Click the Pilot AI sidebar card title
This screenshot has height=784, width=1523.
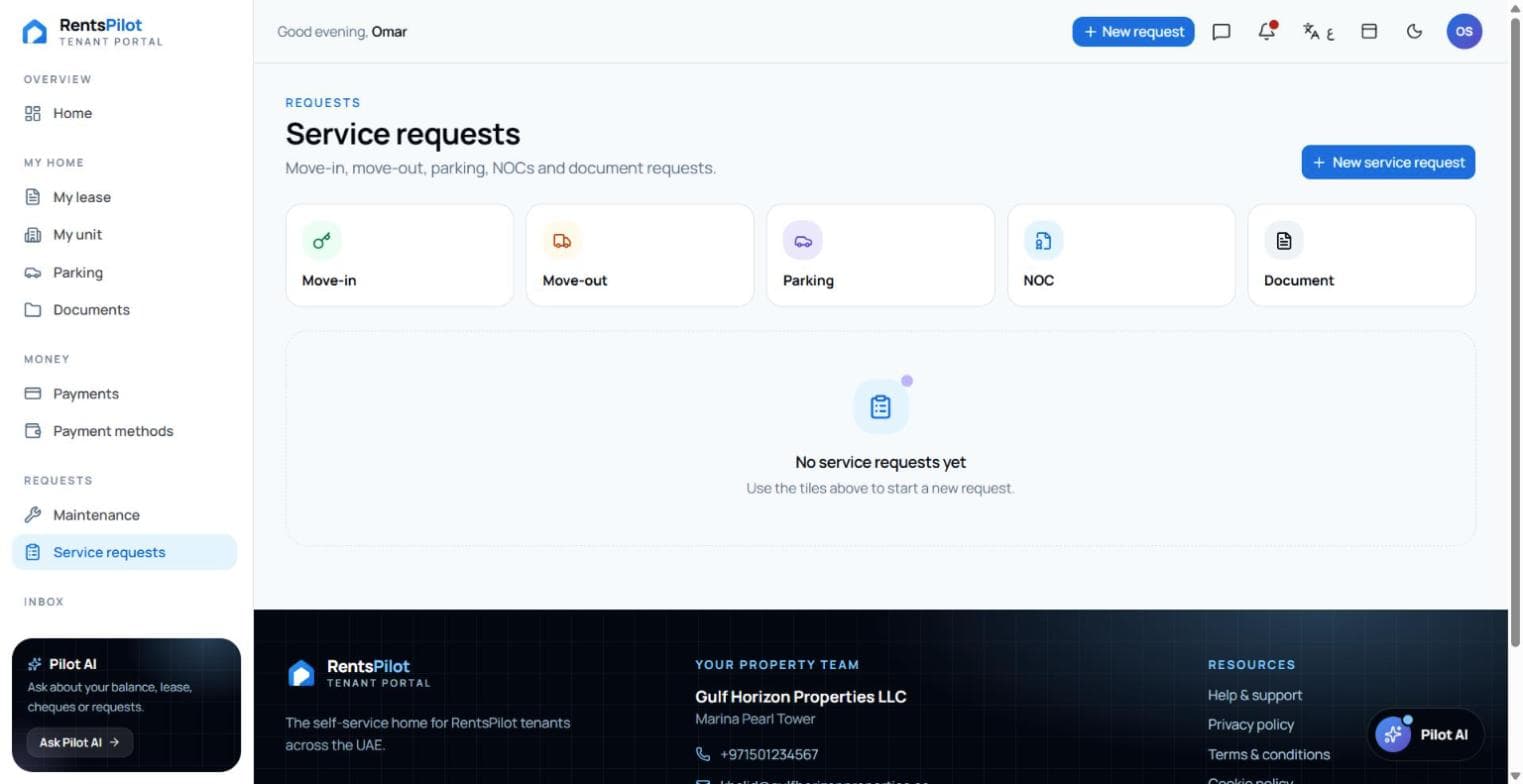pos(72,664)
